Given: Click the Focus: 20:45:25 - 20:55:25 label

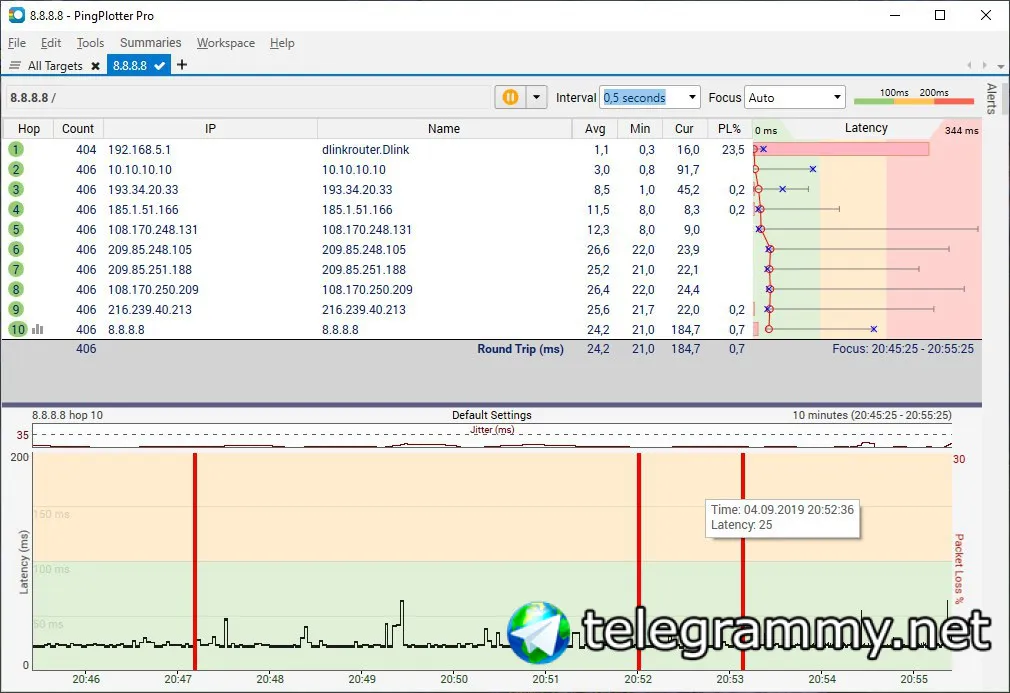Looking at the screenshot, I should point(903,348).
